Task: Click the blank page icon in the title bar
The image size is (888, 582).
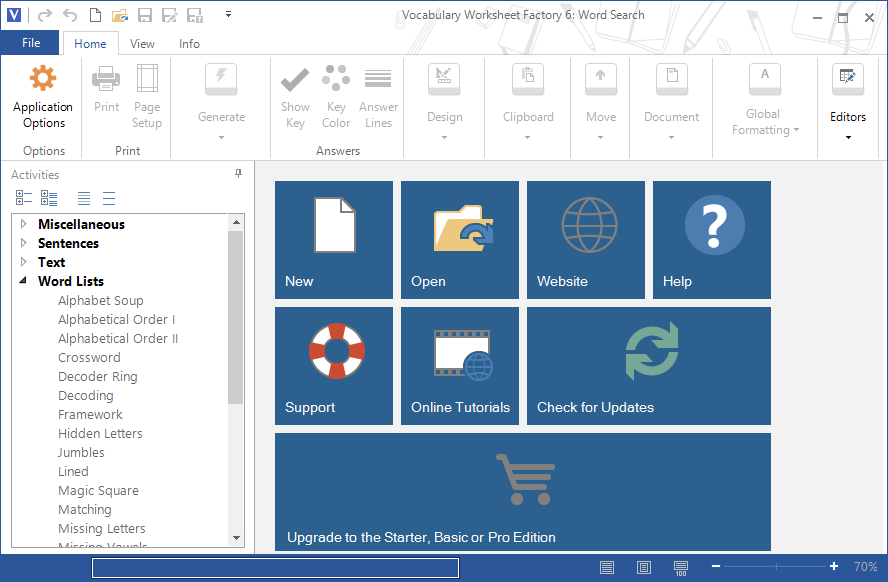Action: point(95,15)
